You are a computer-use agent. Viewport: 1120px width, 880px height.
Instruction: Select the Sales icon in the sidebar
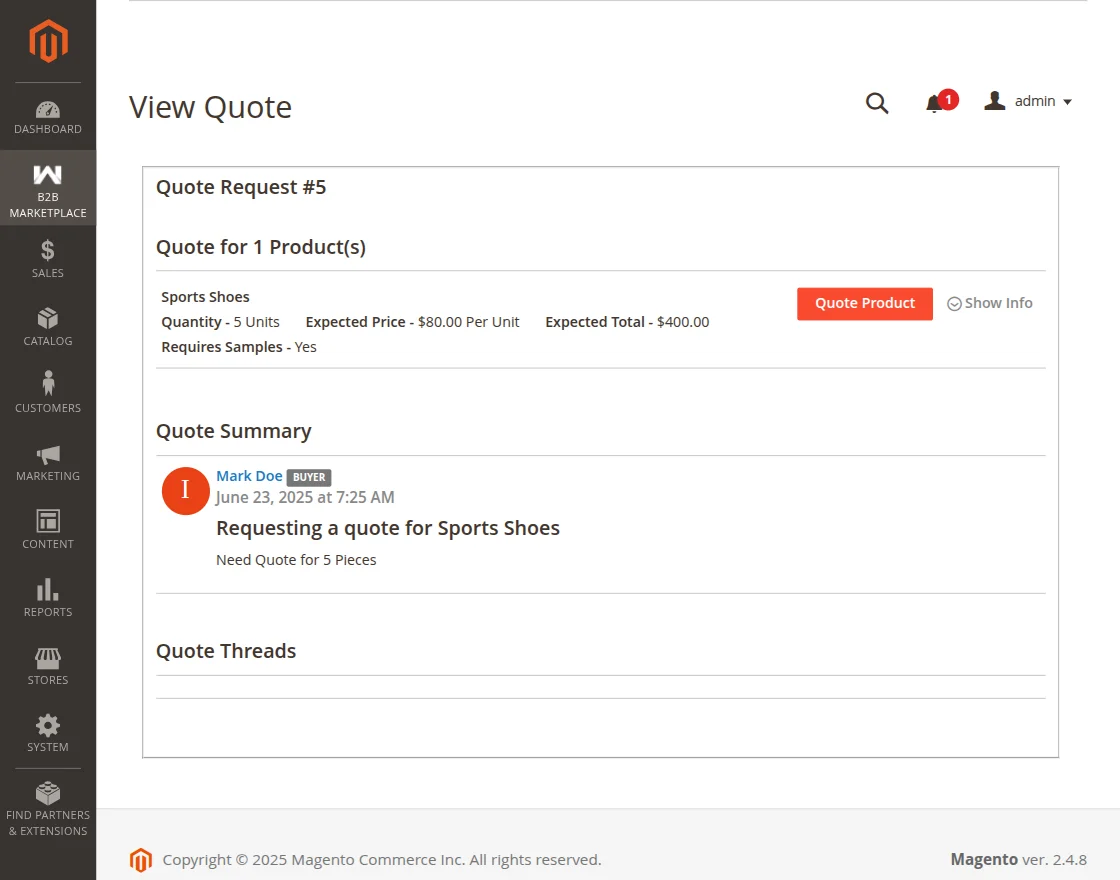coord(47,257)
